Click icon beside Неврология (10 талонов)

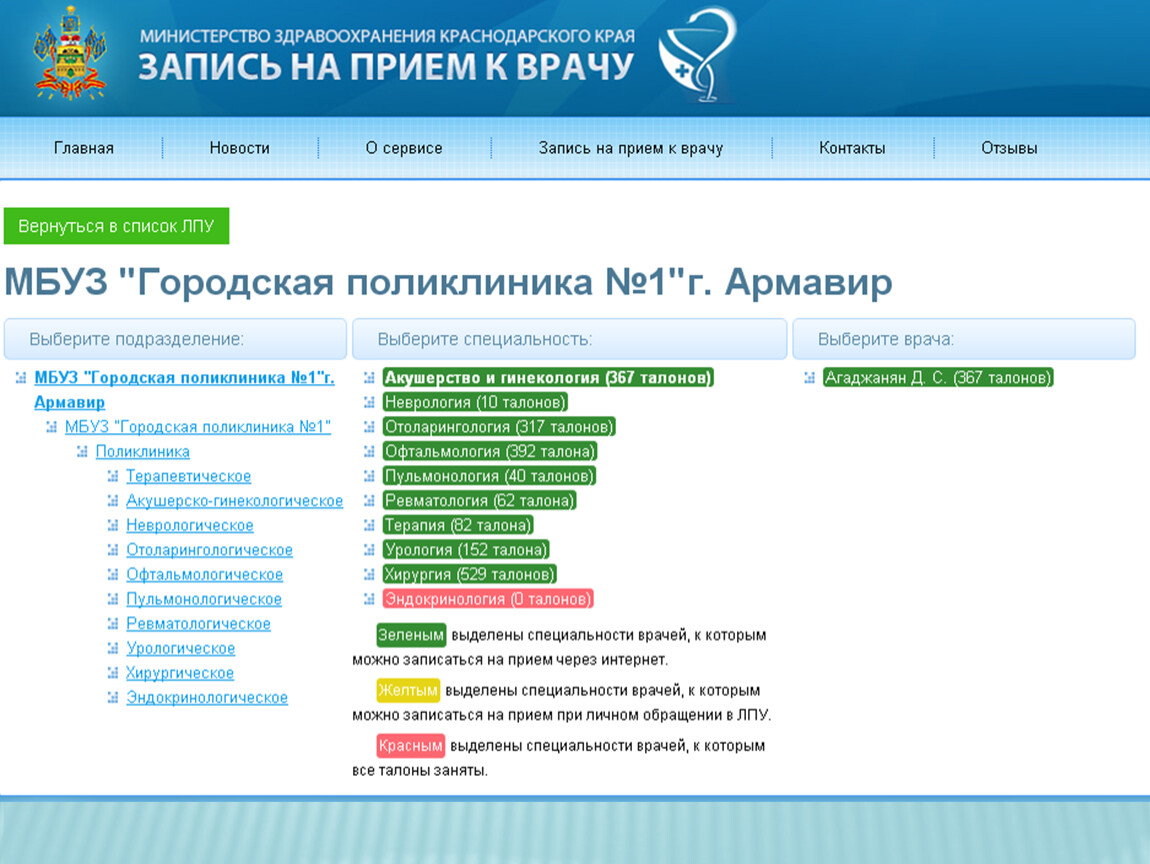coord(369,403)
